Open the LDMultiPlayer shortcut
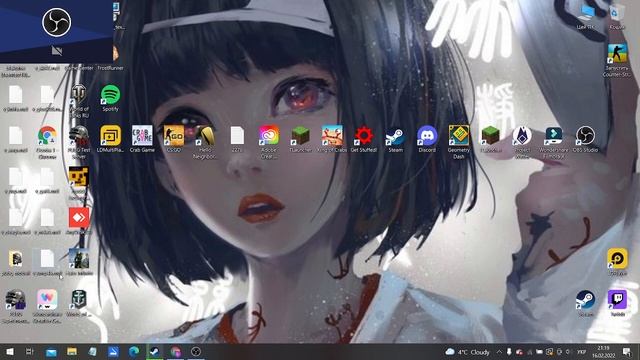 point(110,136)
